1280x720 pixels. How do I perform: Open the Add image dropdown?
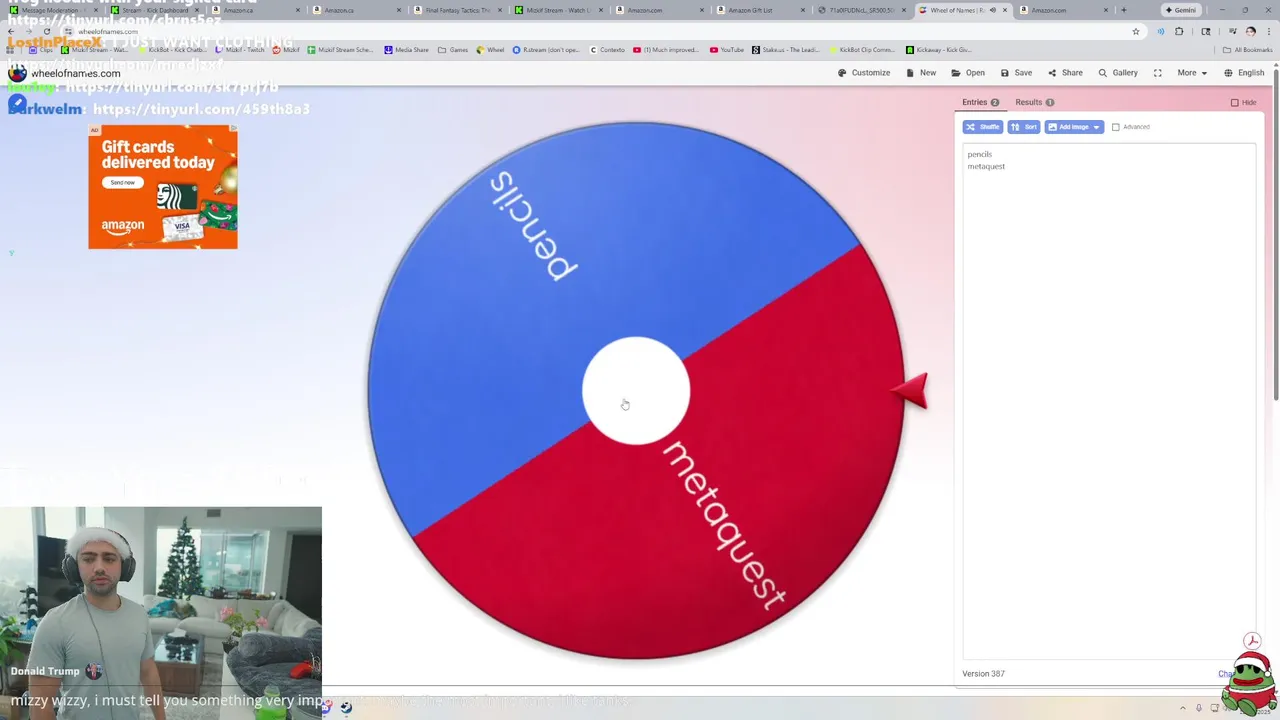click(1074, 127)
